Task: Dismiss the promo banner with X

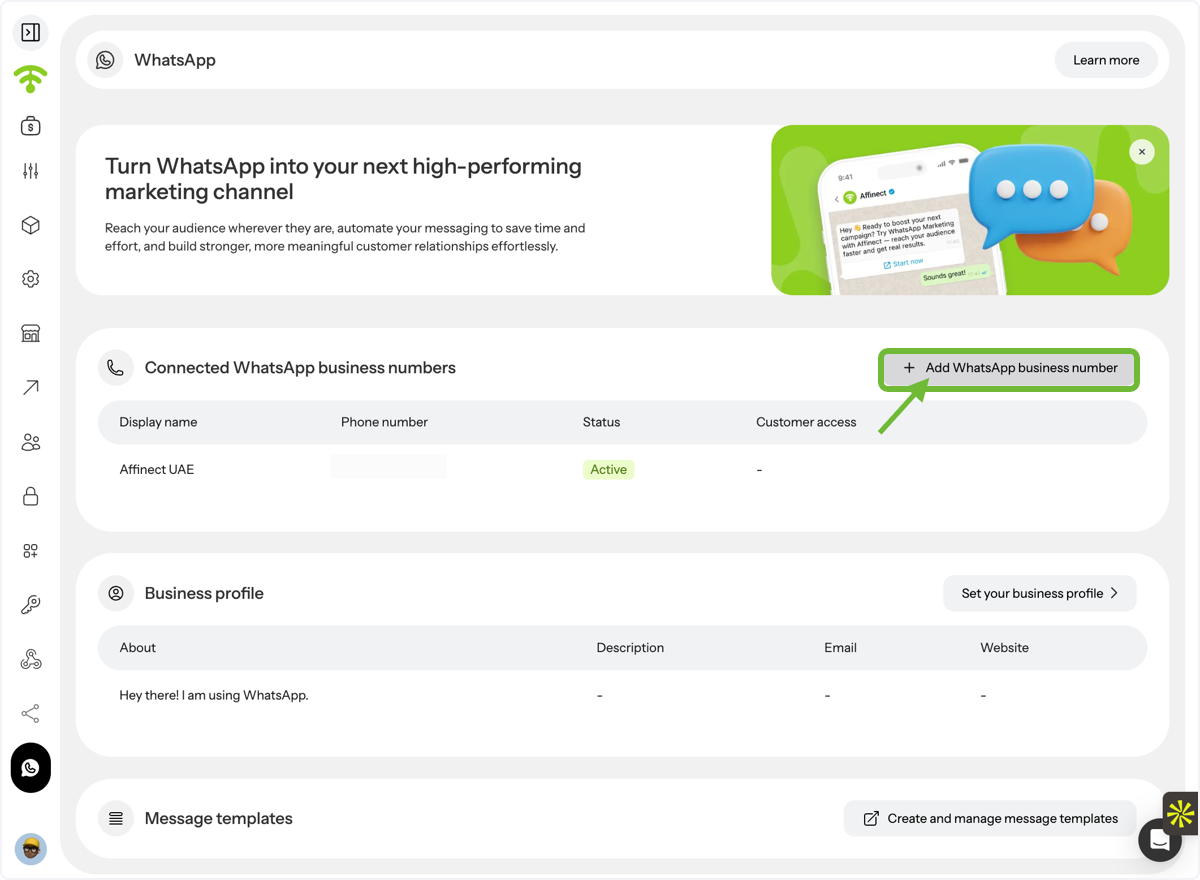Action: click(1142, 152)
